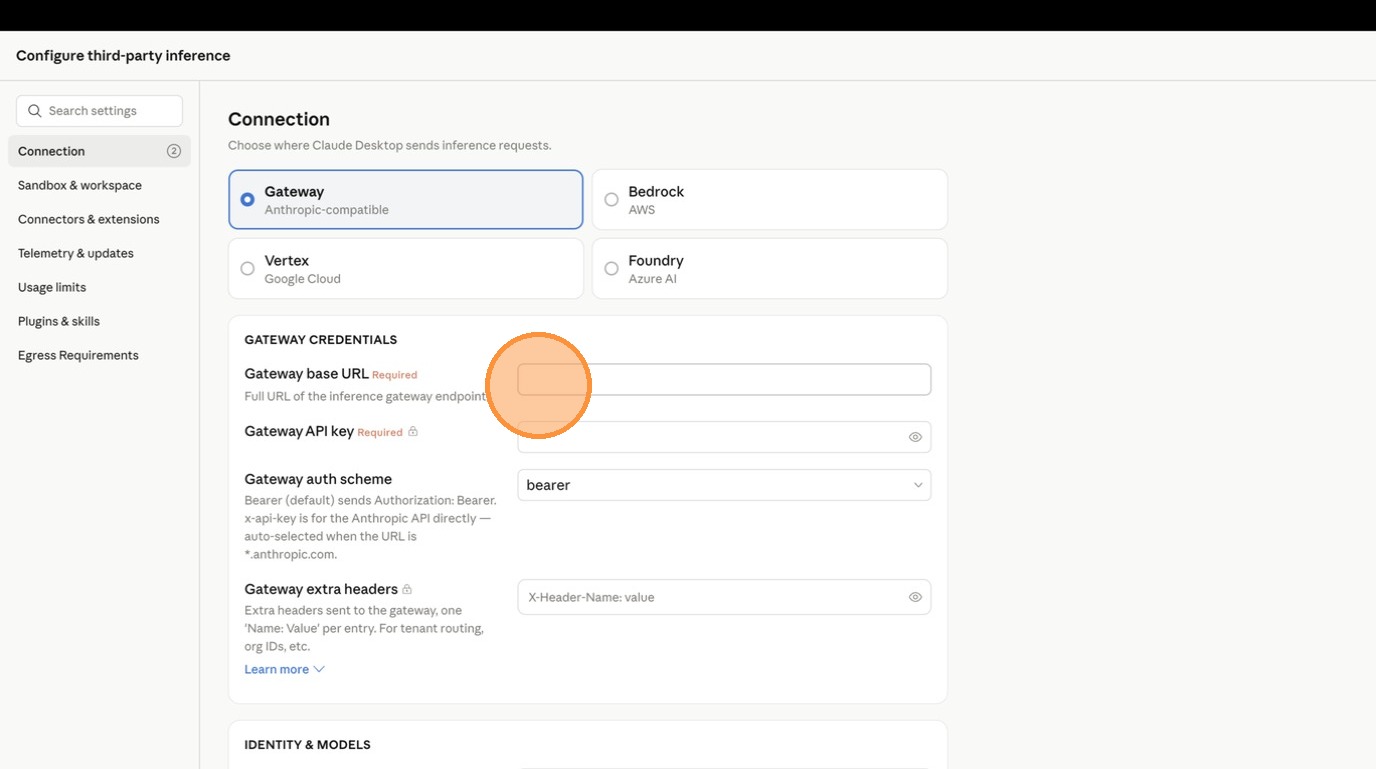The image size is (1376, 769).
Task: Pick the Foundry Azure AI provider
Action: click(x=769, y=269)
